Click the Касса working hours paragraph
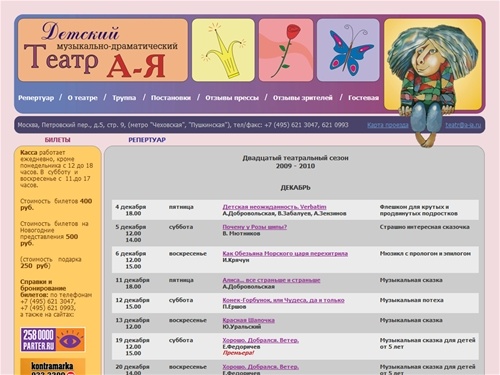This screenshot has height=375, width=500. [57, 169]
